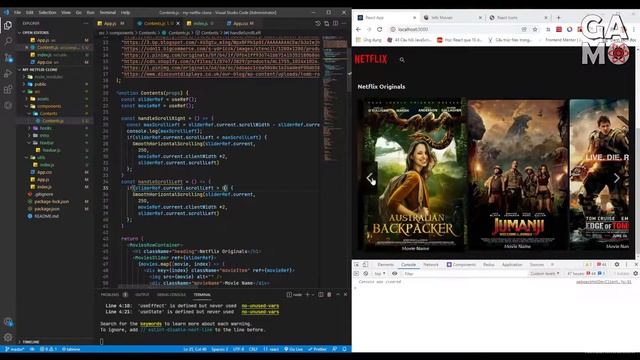Click live expression eye icon in console
The width and height of the screenshot is (640, 360).
[x=394, y=273]
